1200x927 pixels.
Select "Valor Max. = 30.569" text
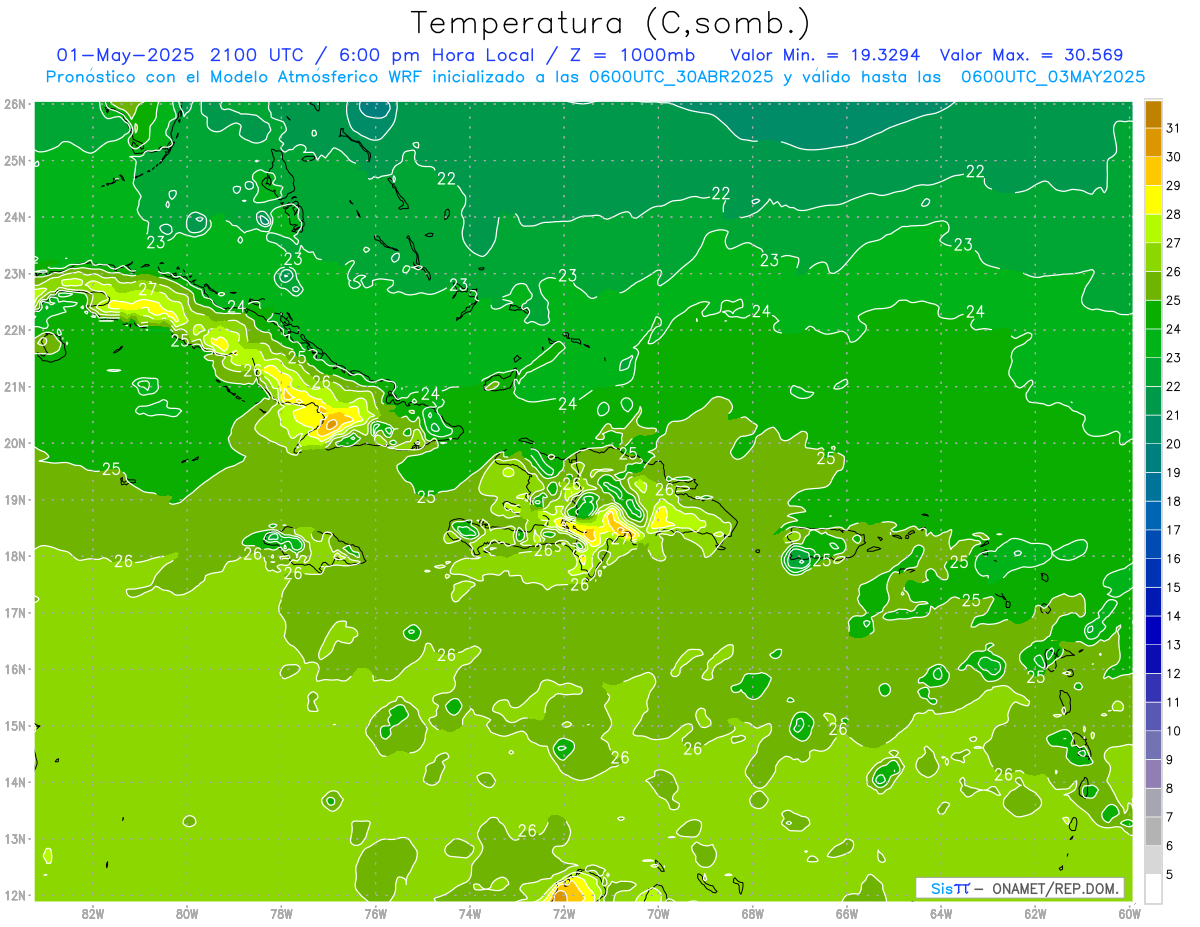click(x=1031, y=55)
